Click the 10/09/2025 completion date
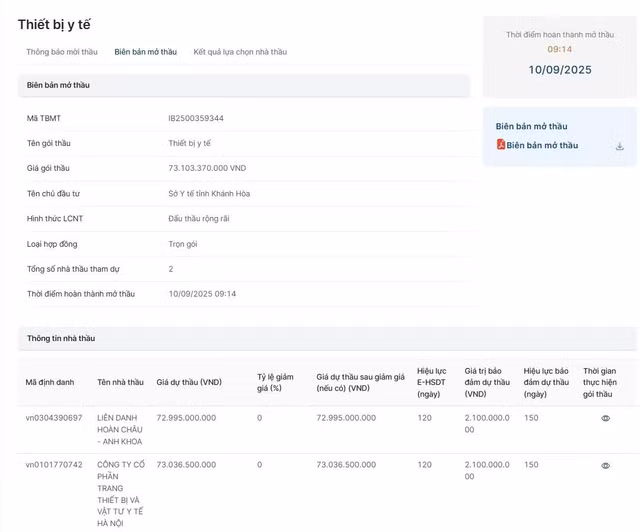The width and height of the screenshot is (640, 532). click(560, 70)
